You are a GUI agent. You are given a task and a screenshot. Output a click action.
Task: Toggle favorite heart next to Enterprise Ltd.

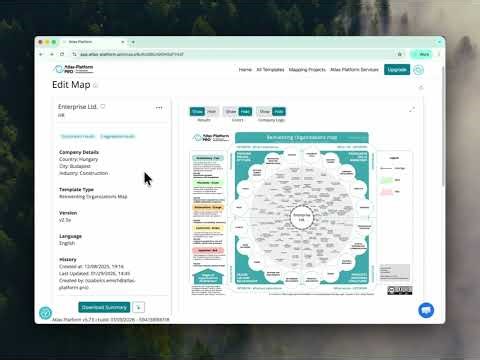pyautogui.click(x=103, y=107)
